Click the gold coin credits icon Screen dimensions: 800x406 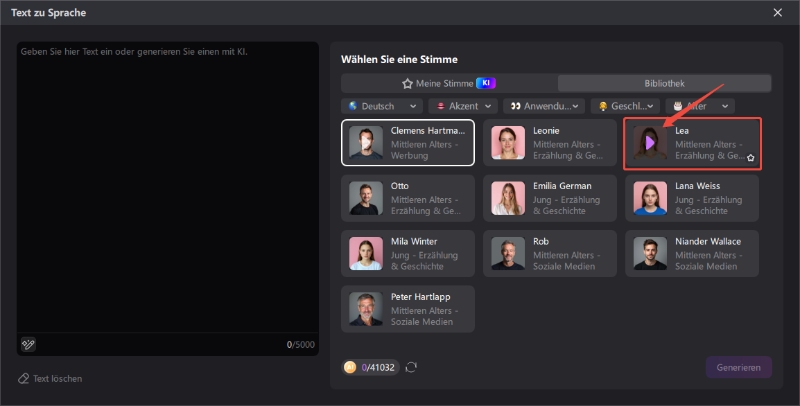coord(350,367)
